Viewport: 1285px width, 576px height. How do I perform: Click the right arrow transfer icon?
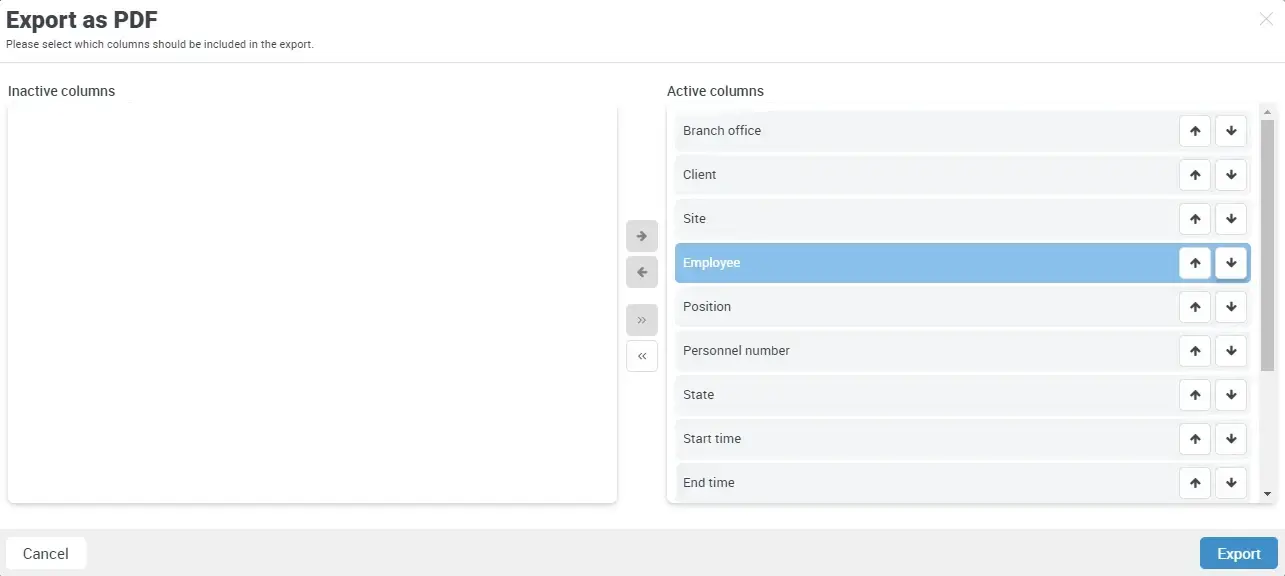[x=642, y=236]
